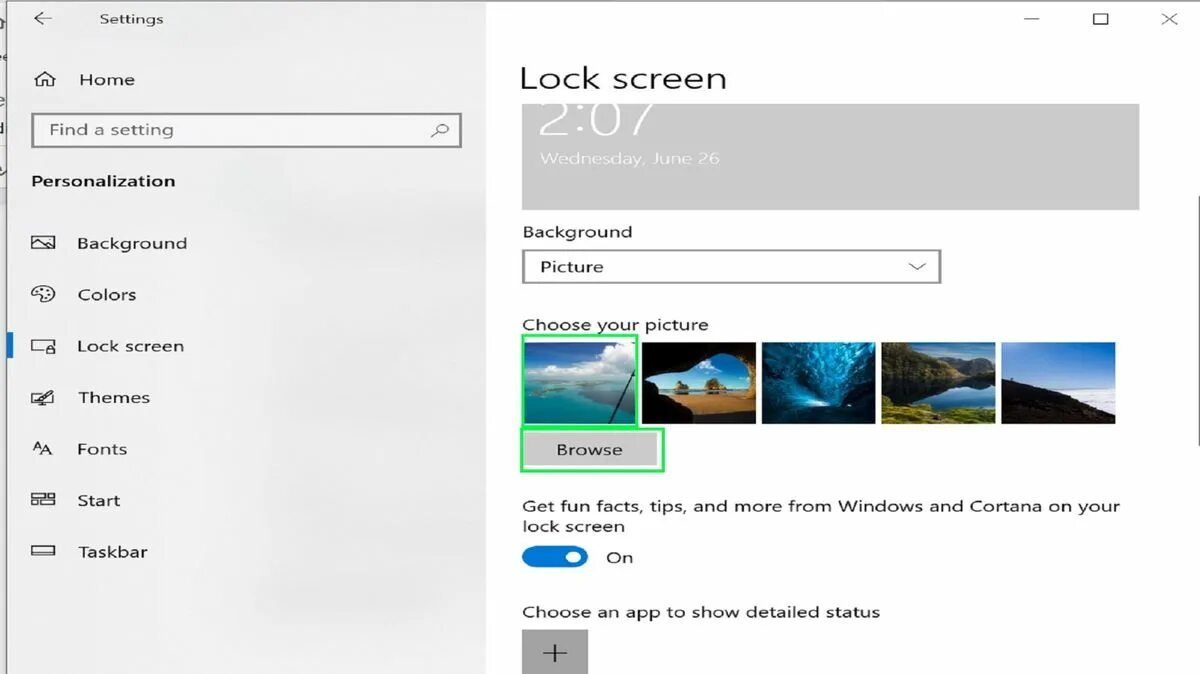Turn off fun facts and tips toggle
This screenshot has height=674, width=1200.
[x=555, y=557]
